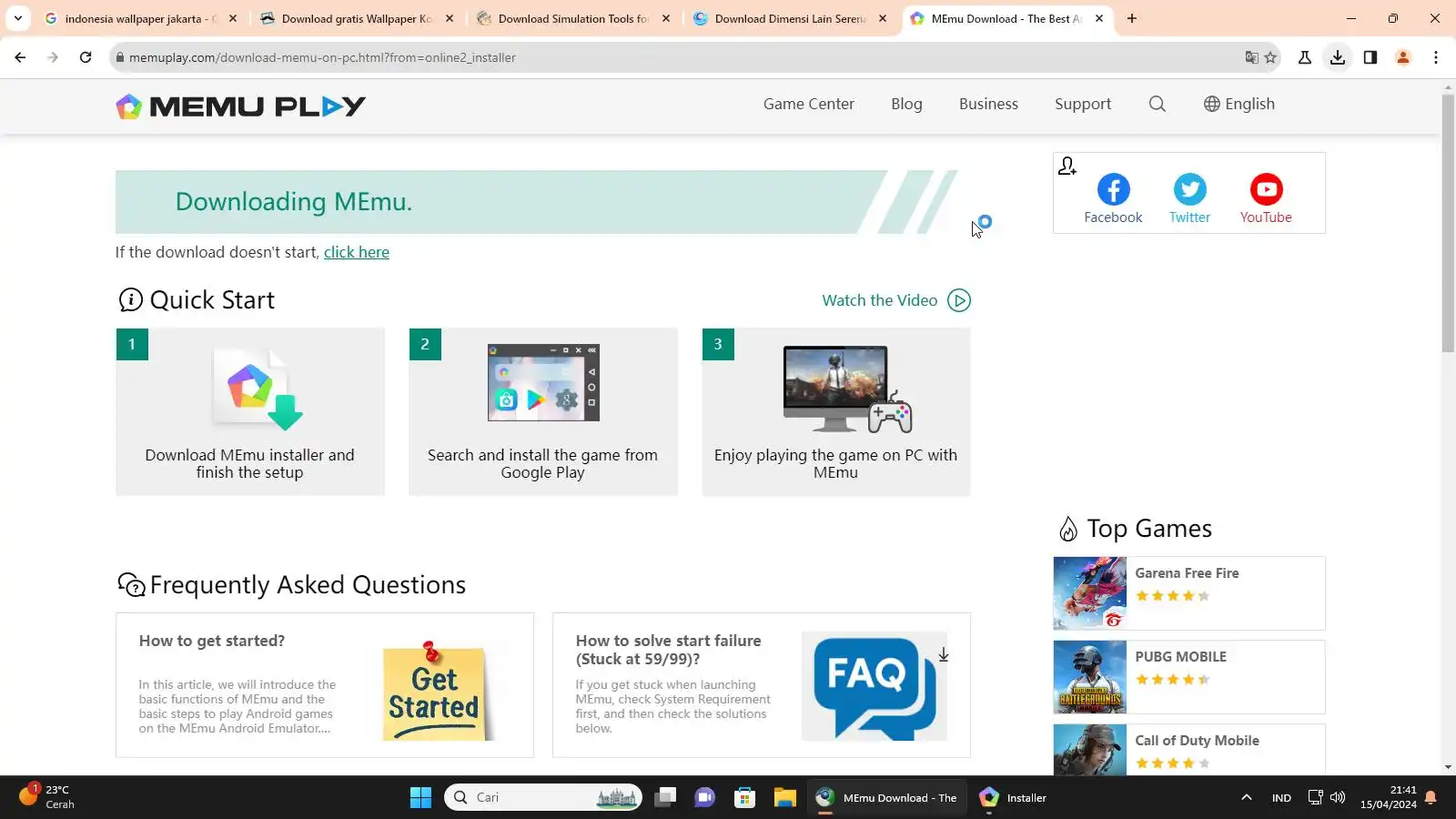Close the indonesia wallpaper jakarta tab
This screenshot has width=1456, height=819.
[233, 18]
